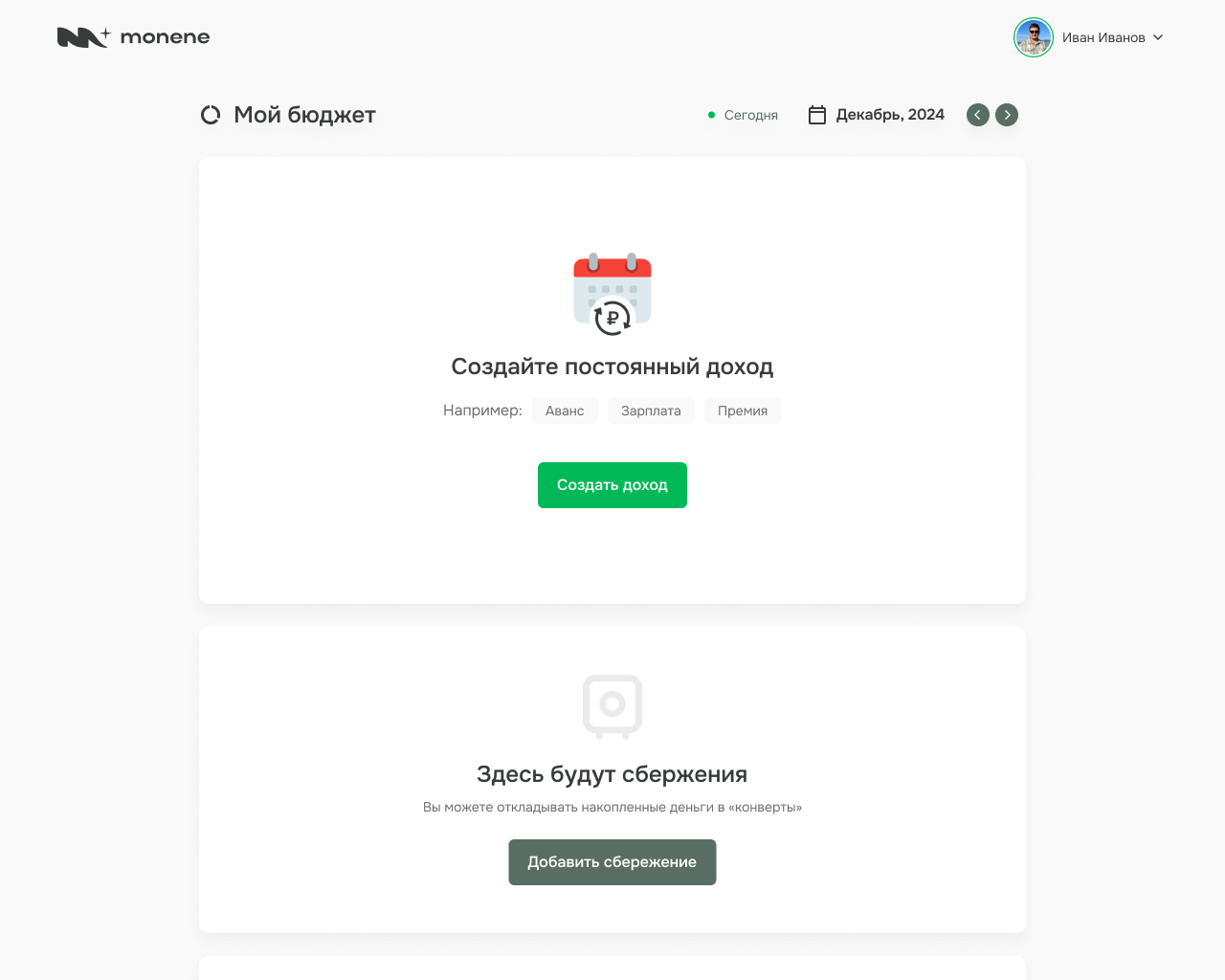Image resolution: width=1225 pixels, height=980 pixels.
Task: Click the monene brand name text
Action: tap(165, 37)
